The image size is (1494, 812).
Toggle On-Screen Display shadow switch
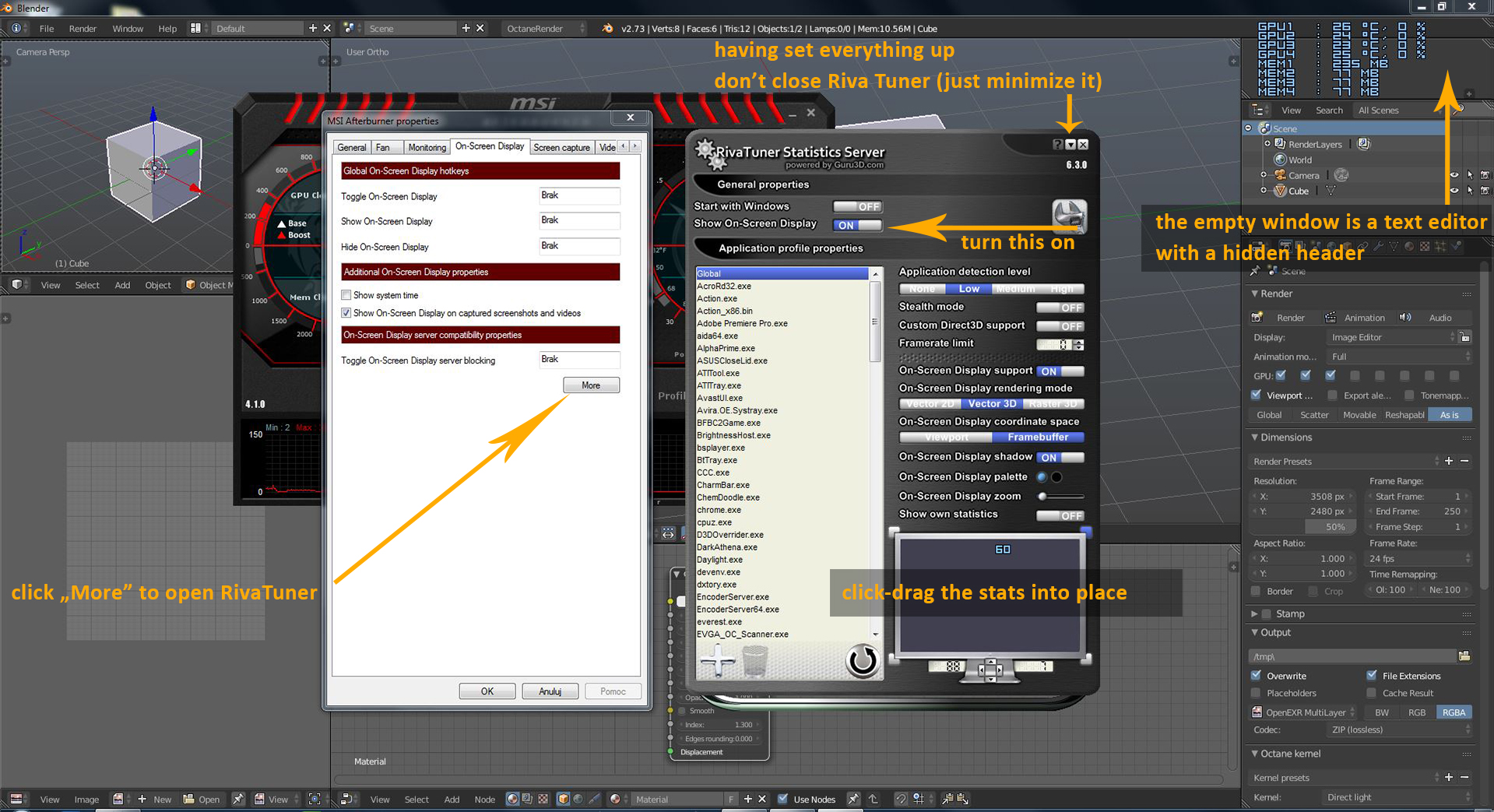pos(1060,458)
